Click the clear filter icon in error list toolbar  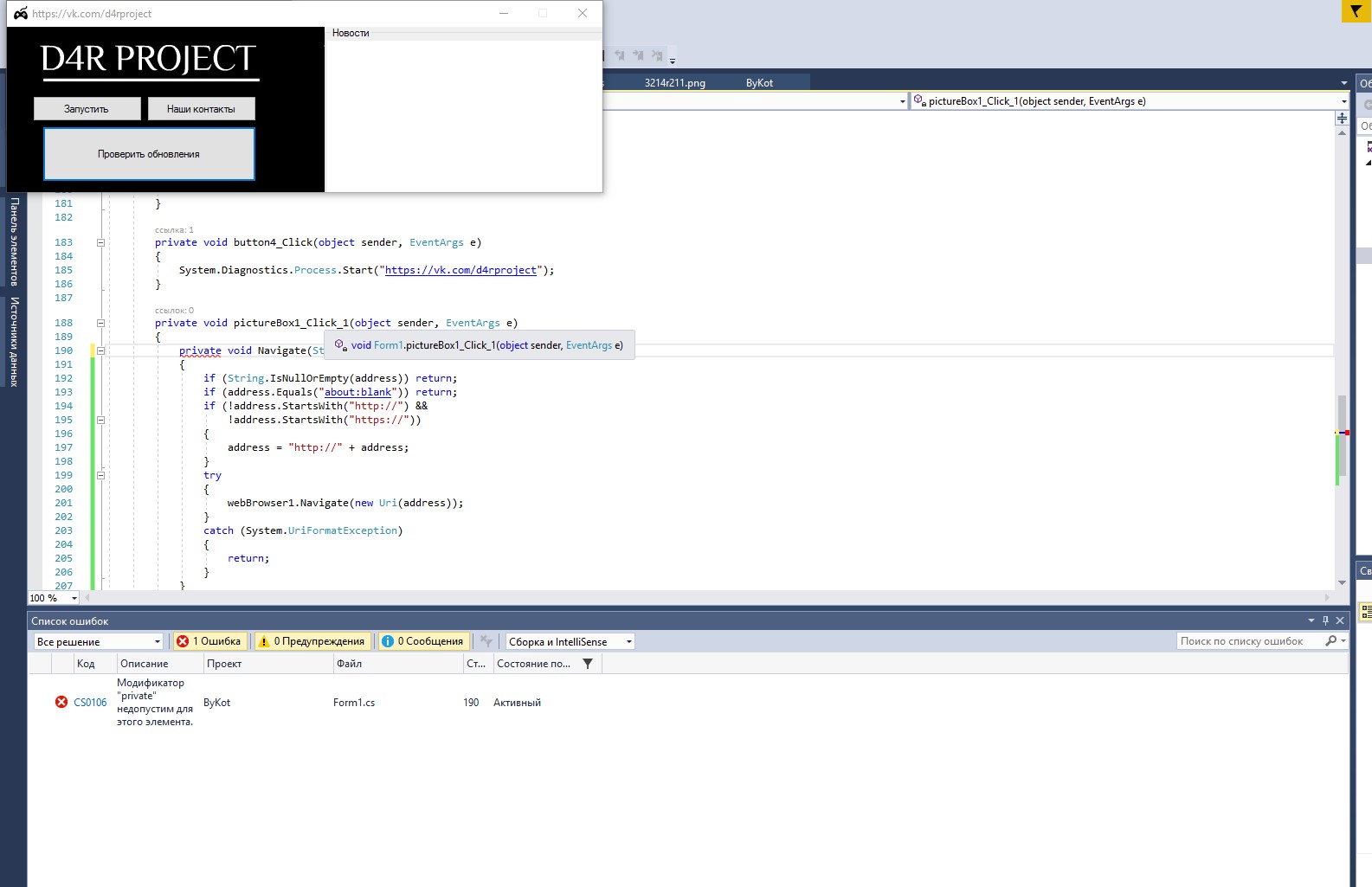486,641
